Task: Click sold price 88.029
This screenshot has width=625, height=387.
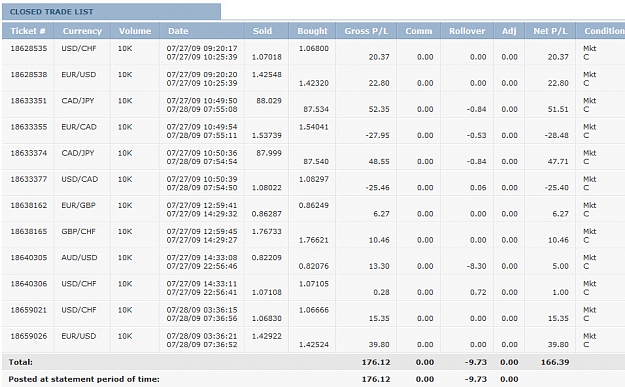Action: 269,100
